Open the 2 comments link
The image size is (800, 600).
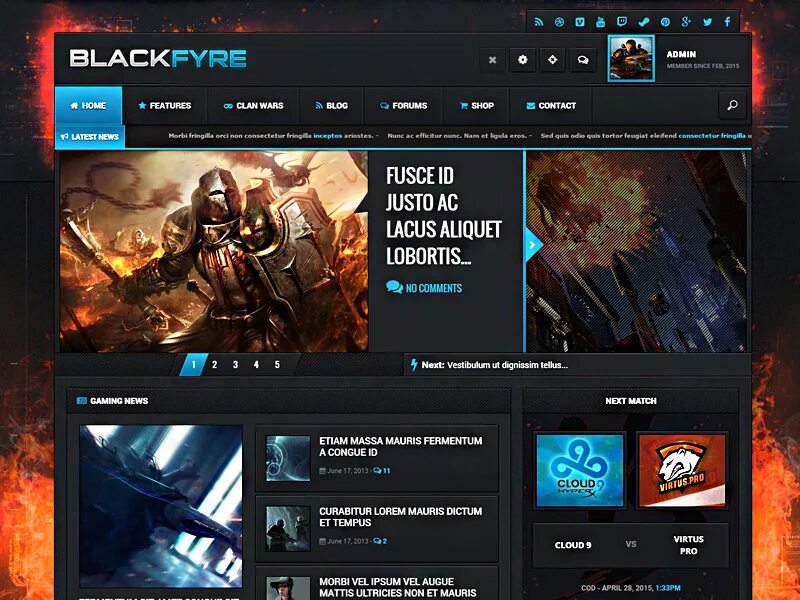point(380,541)
